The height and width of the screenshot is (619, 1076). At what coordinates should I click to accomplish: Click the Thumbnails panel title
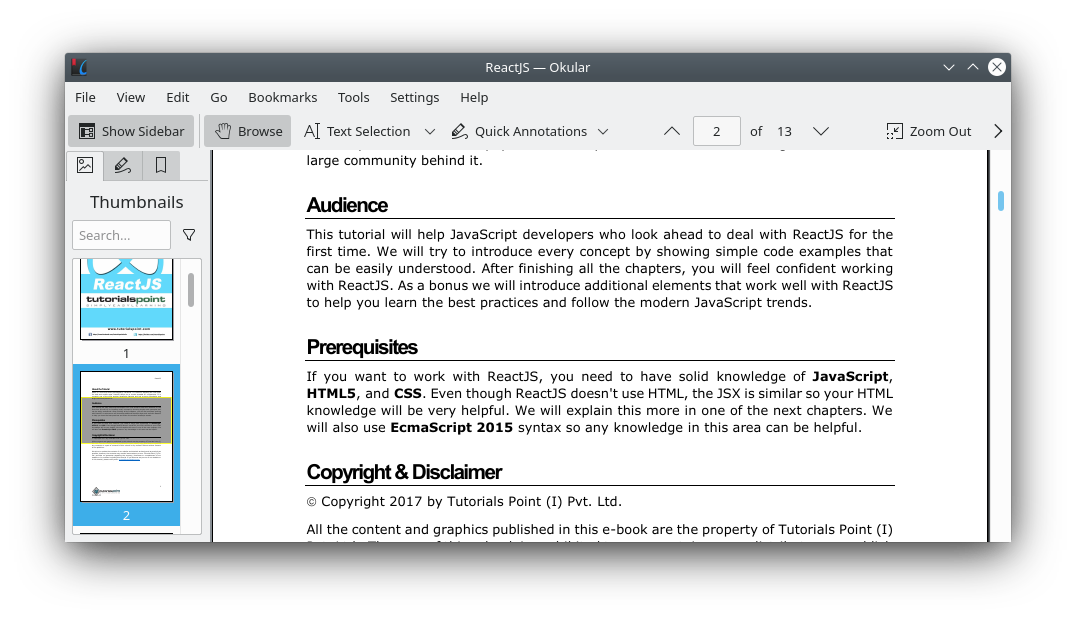click(x=137, y=202)
